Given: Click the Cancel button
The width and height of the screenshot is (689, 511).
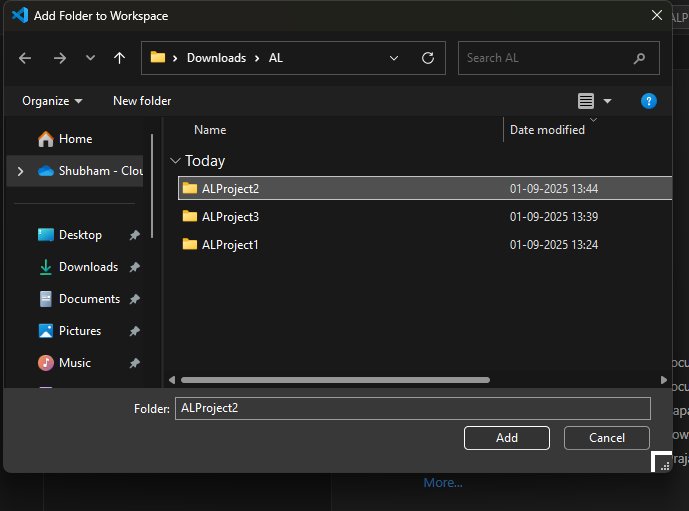Looking at the screenshot, I should [x=607, y=438].
